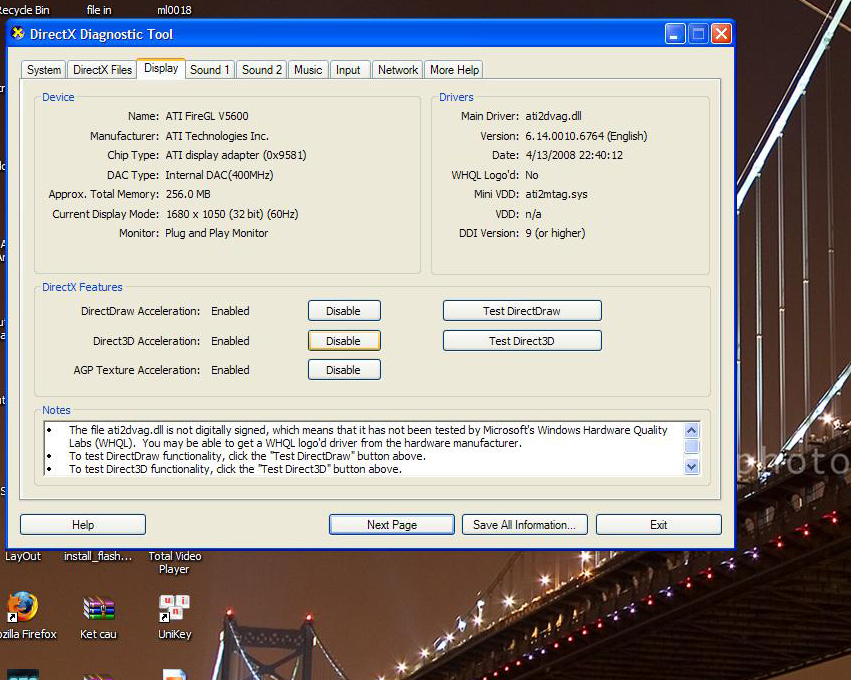The height and width of the screenshot is (680, 851).
Task: Click the Notes scrollbar thumb
Action: pyautogui.click(x=691, y=446)
